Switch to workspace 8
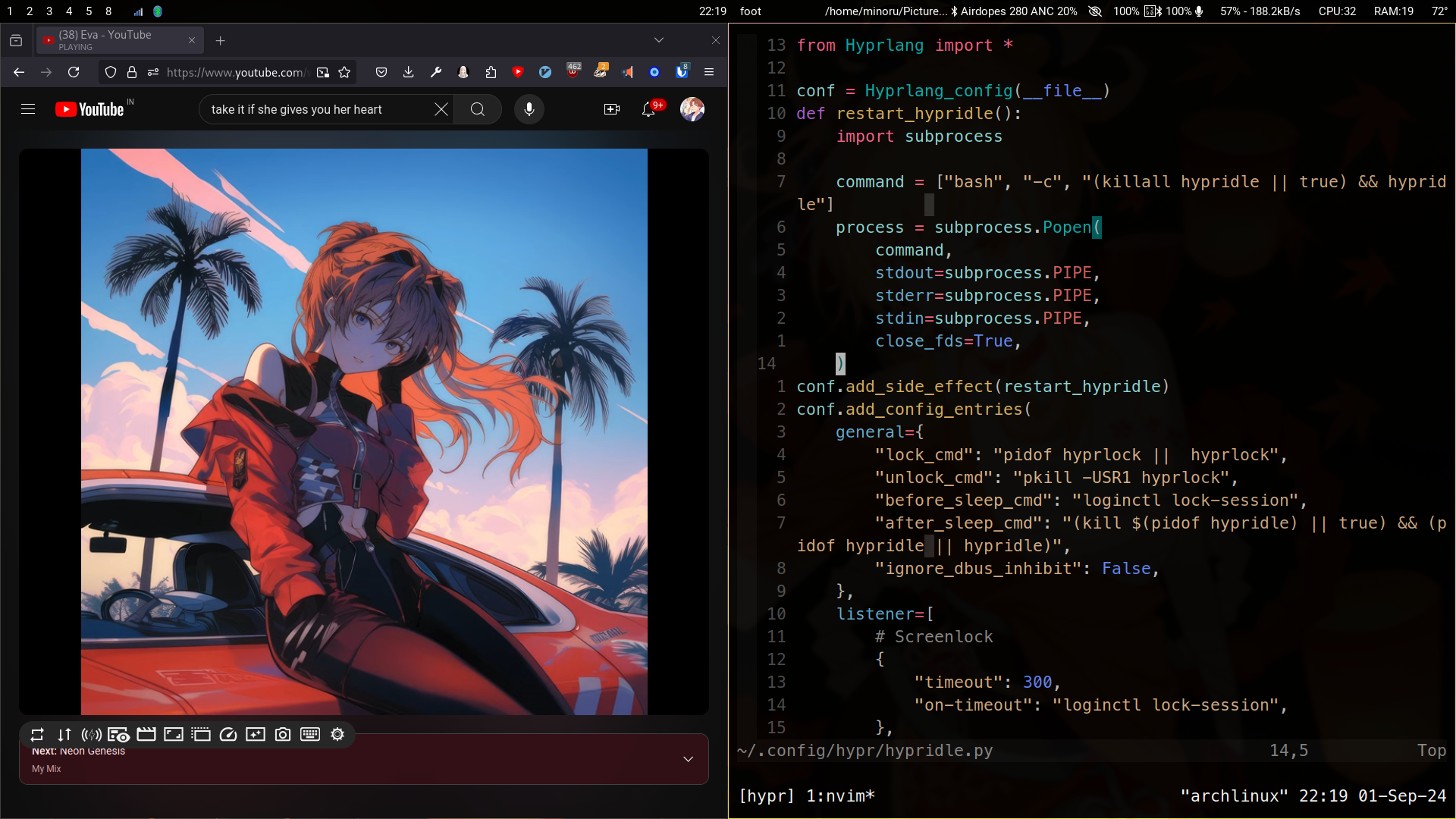1456x819 pixels. pyautogui.click(x=108, y=11)
